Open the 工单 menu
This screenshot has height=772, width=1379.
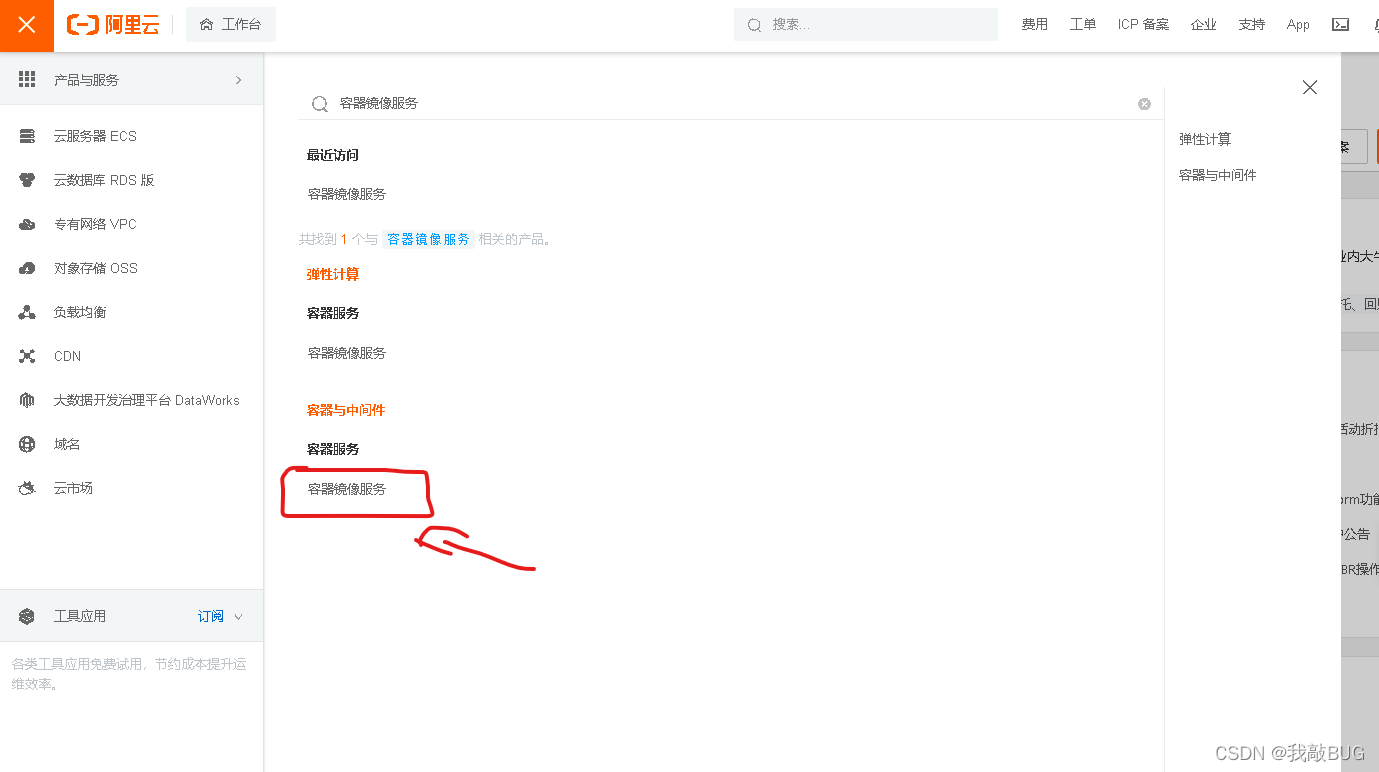pos(1083,24)
